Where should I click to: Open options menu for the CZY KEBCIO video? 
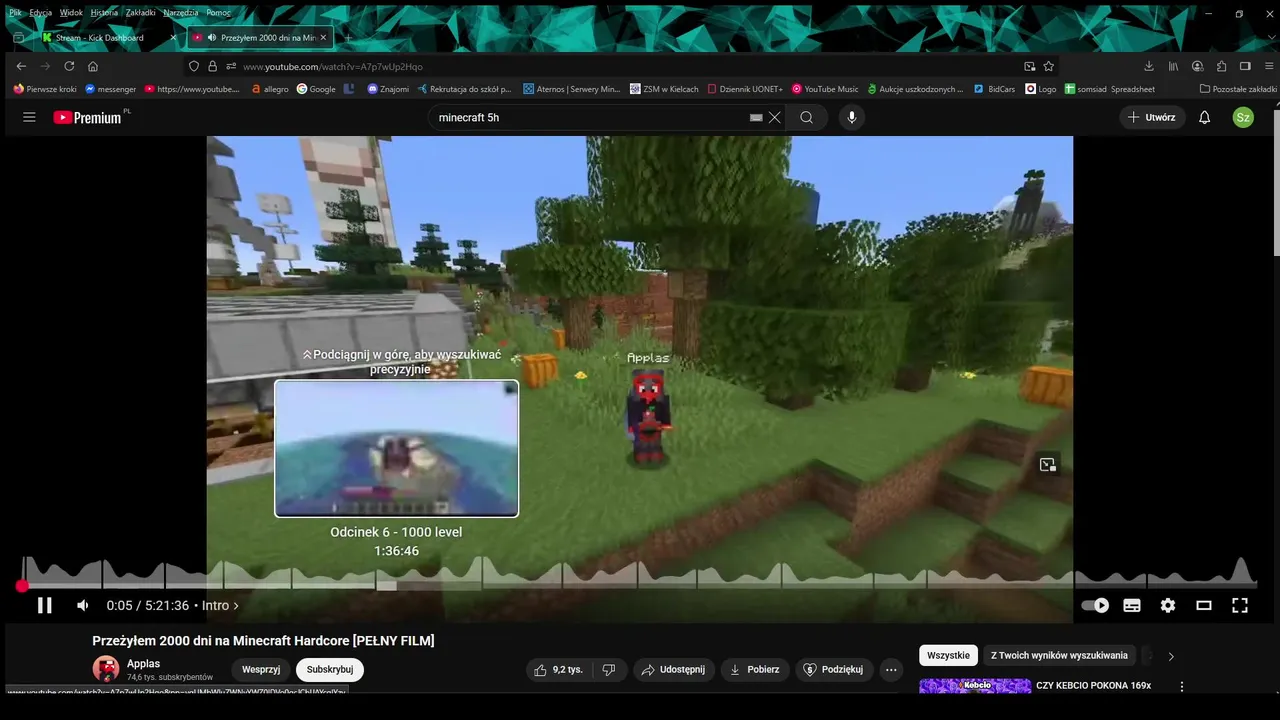1182,687
